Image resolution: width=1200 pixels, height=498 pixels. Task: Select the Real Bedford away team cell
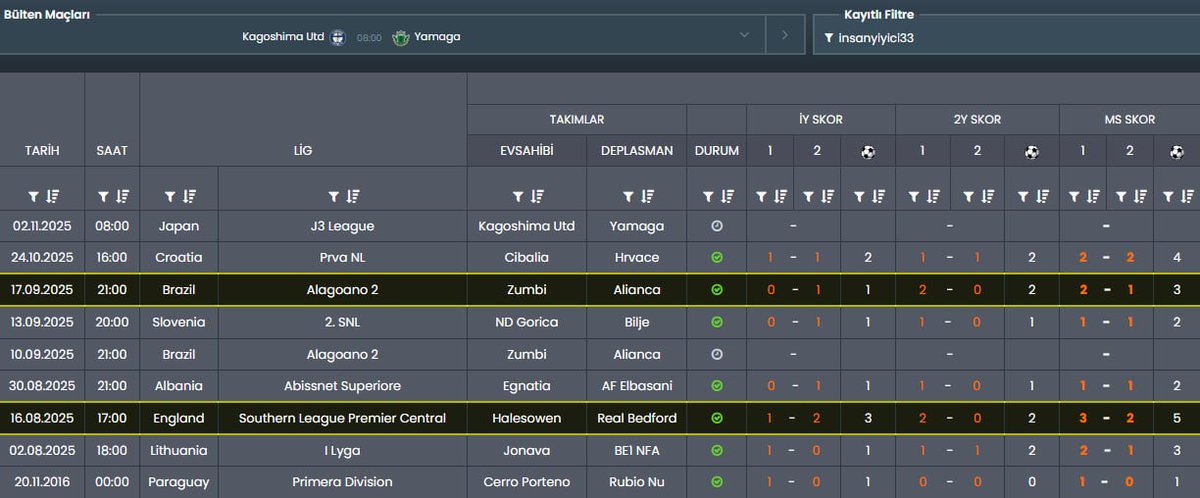click(x=637, y=418)
